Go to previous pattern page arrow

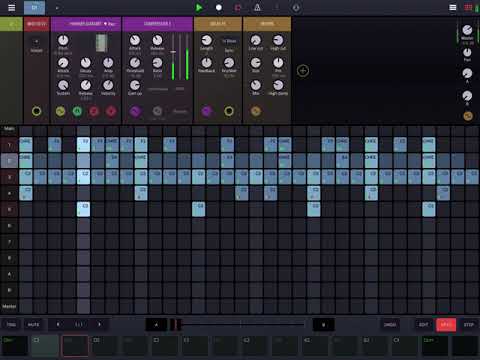58,324
